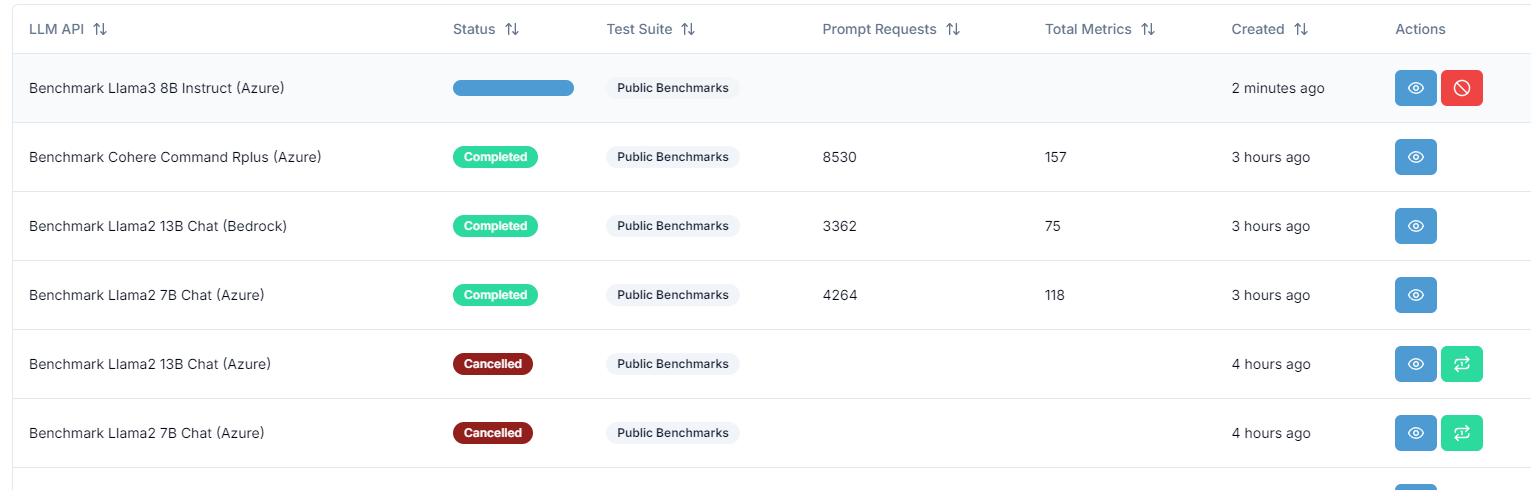Click Public Benchmarks tag in Llama3 8B row
This screenshot has width=1531, height=490.
tap(673, 88)
